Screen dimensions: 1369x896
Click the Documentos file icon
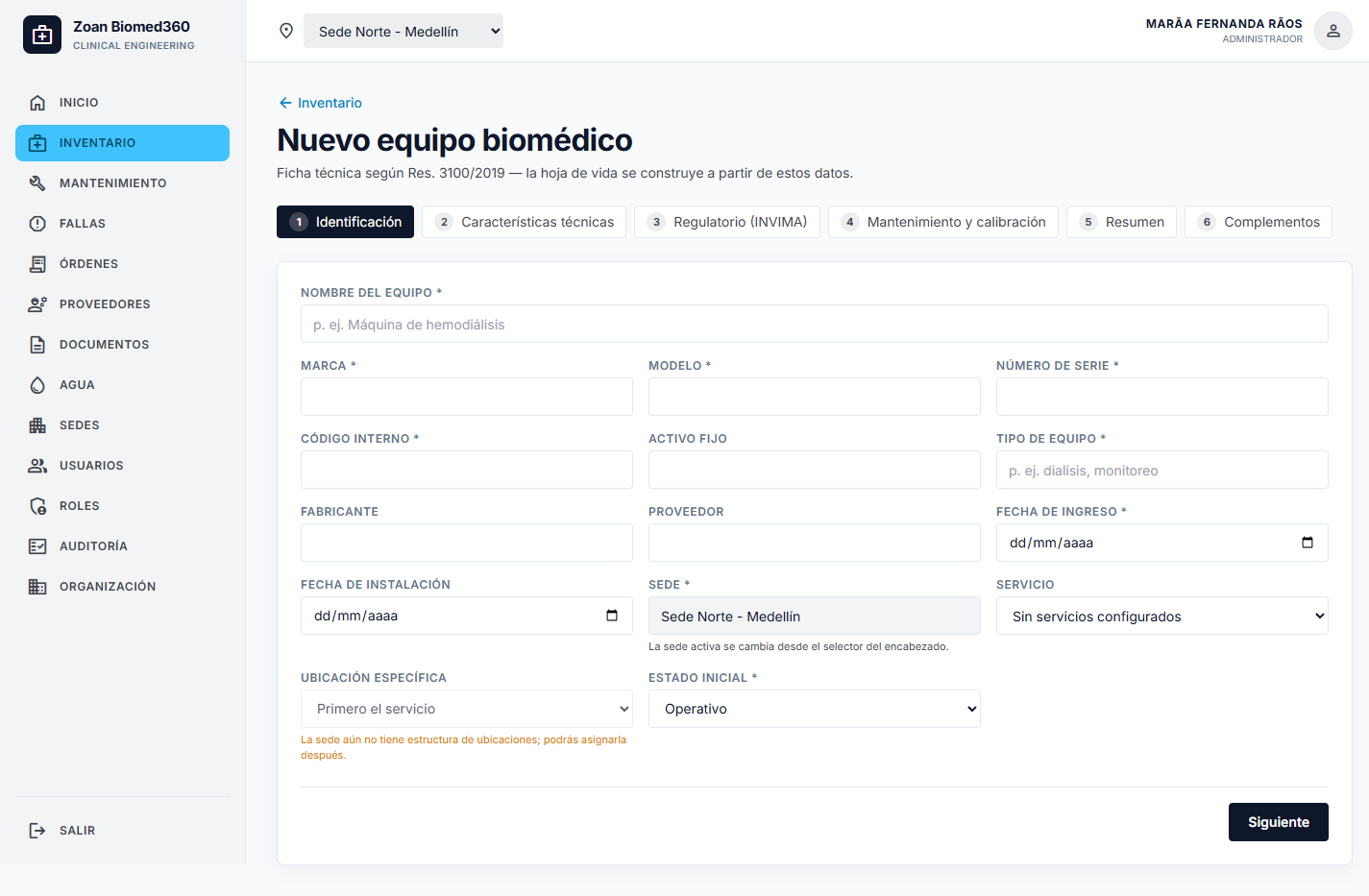tap(37, 345)
